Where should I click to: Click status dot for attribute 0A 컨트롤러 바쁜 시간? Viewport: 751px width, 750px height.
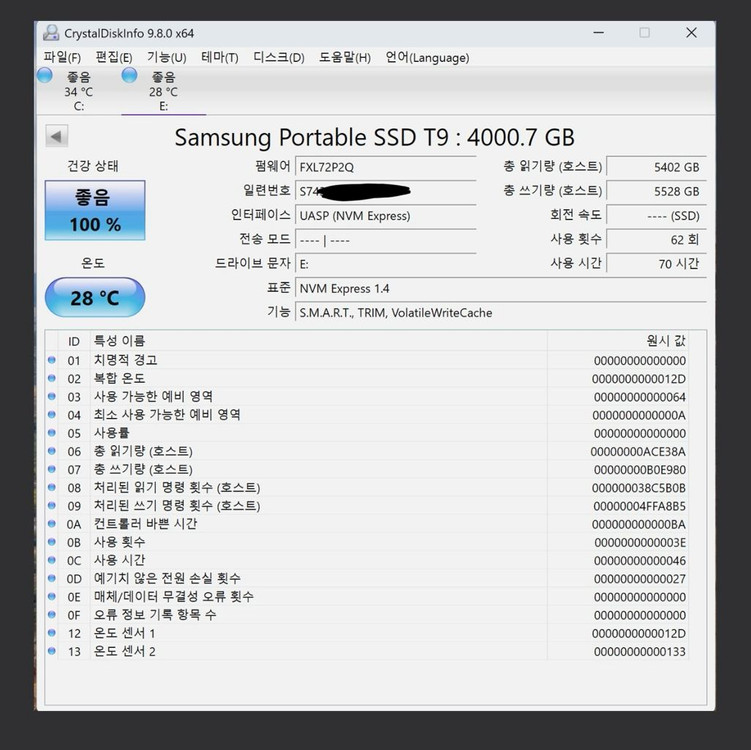tap(52, 523)
